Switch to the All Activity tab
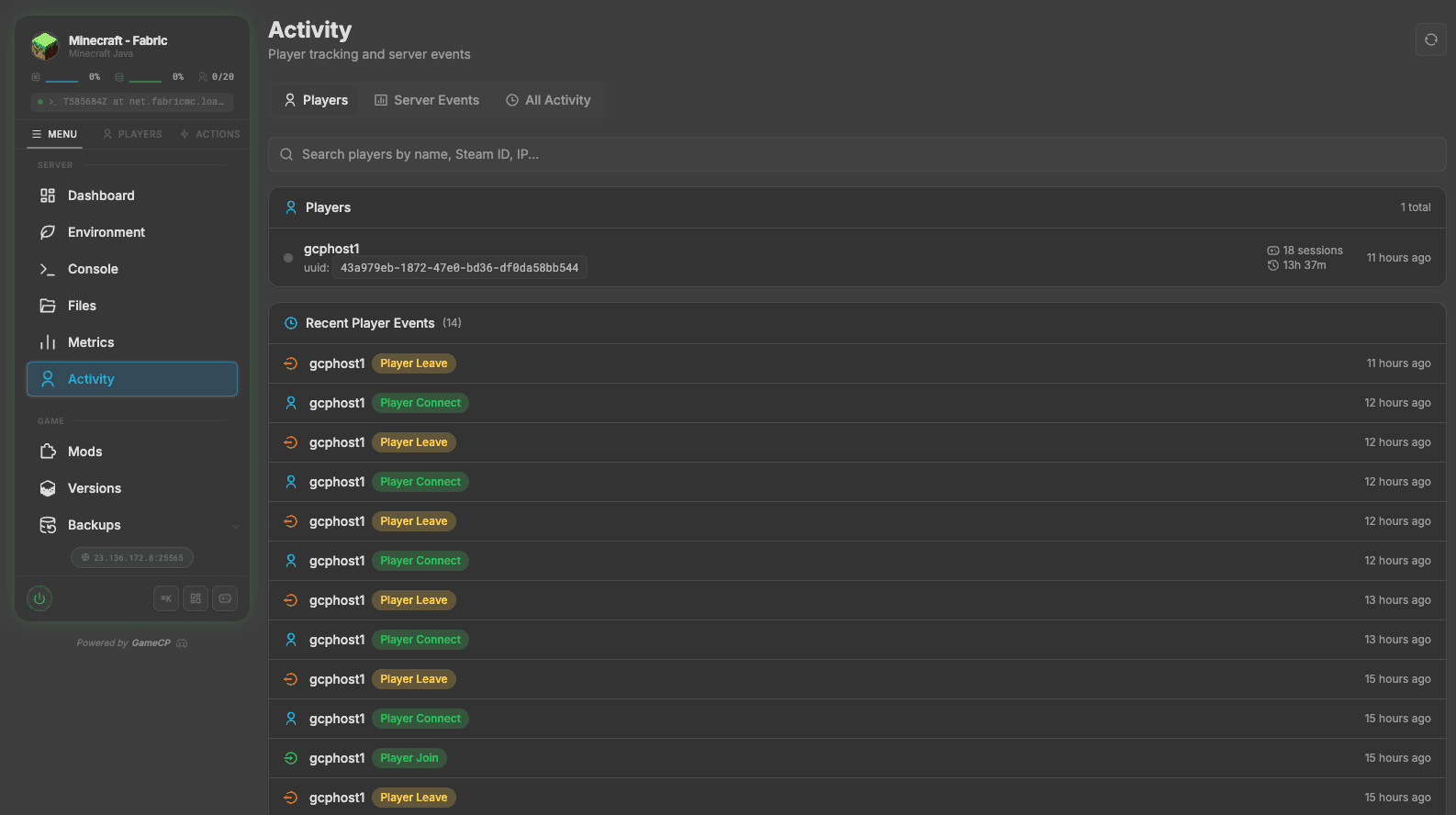 tap(548, 100)
